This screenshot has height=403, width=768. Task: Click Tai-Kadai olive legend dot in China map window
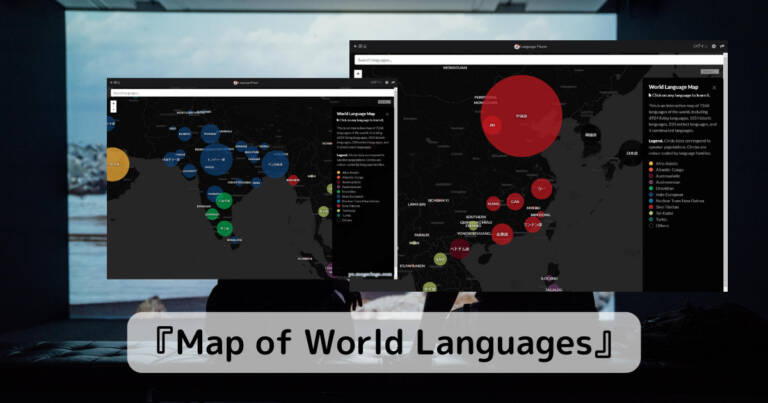(651, 213)
